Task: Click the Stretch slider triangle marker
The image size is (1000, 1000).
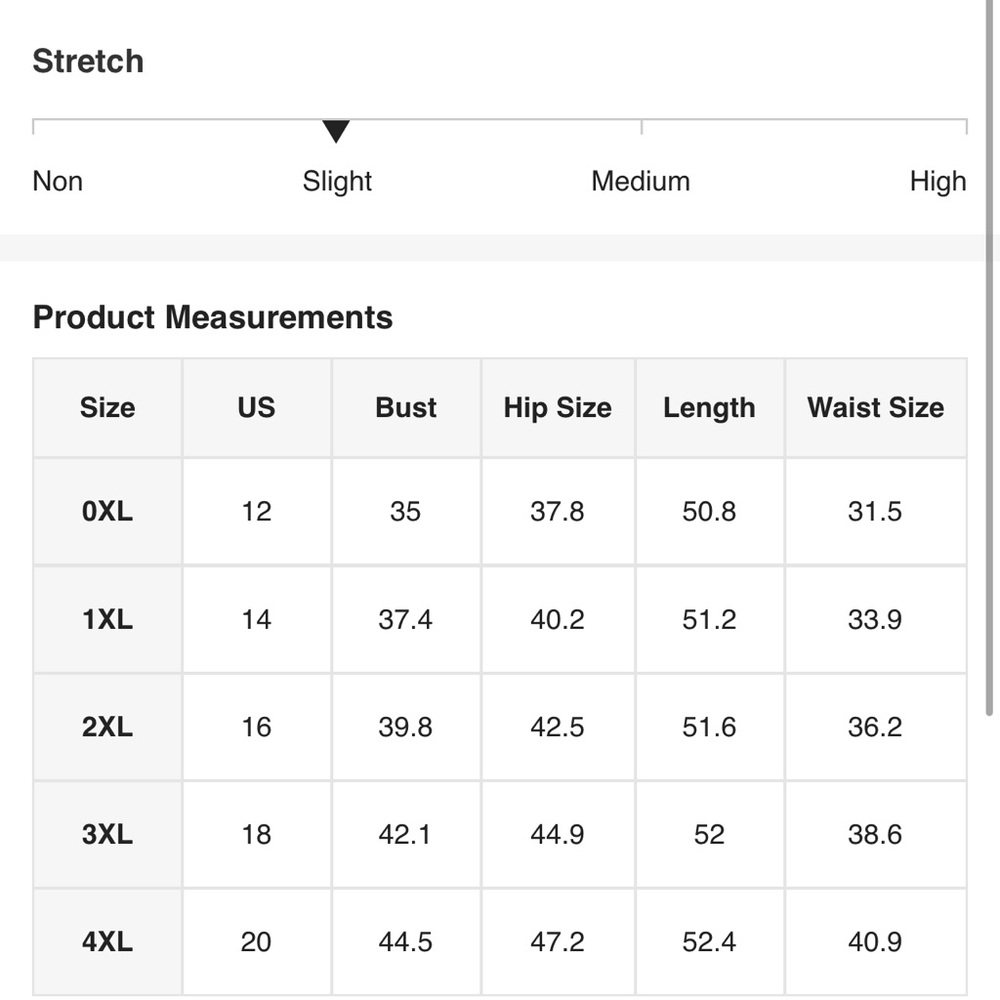Action: coord(335,131)
